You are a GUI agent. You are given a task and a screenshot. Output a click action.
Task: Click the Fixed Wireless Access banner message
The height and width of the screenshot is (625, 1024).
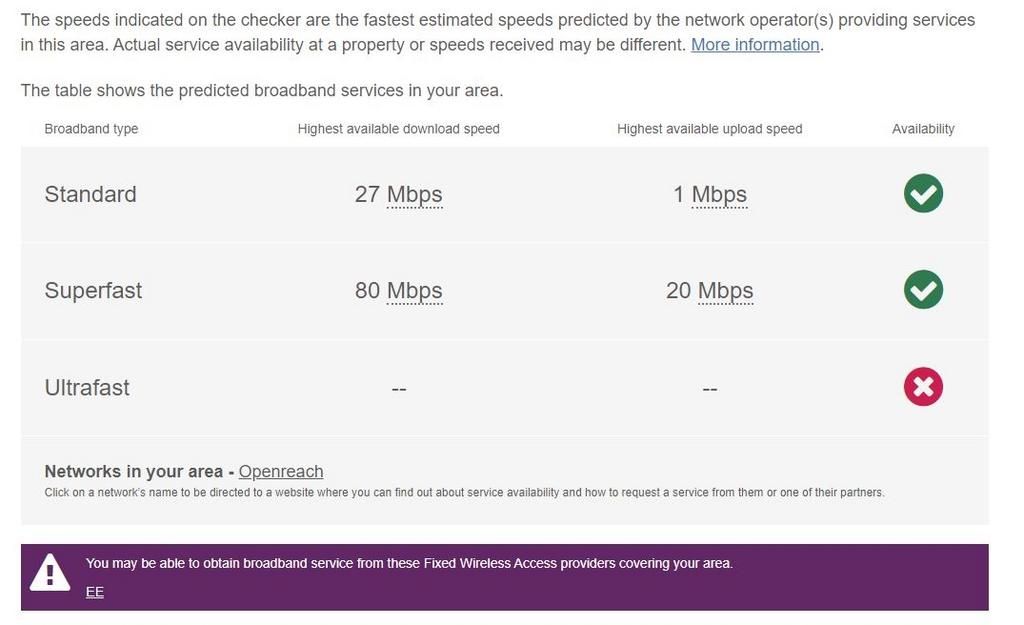tap(409, 564)
